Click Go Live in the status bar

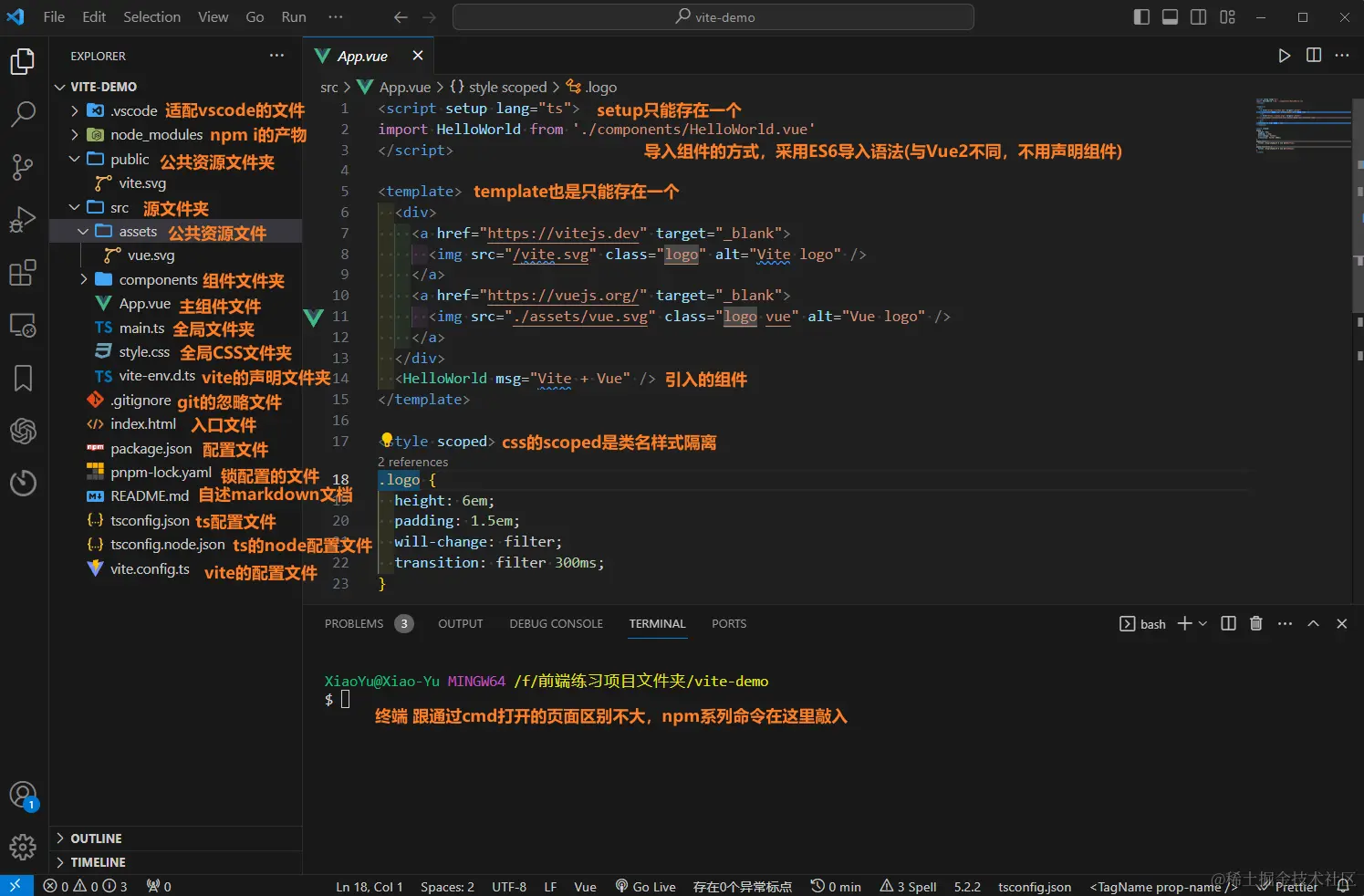pos(645,886)
